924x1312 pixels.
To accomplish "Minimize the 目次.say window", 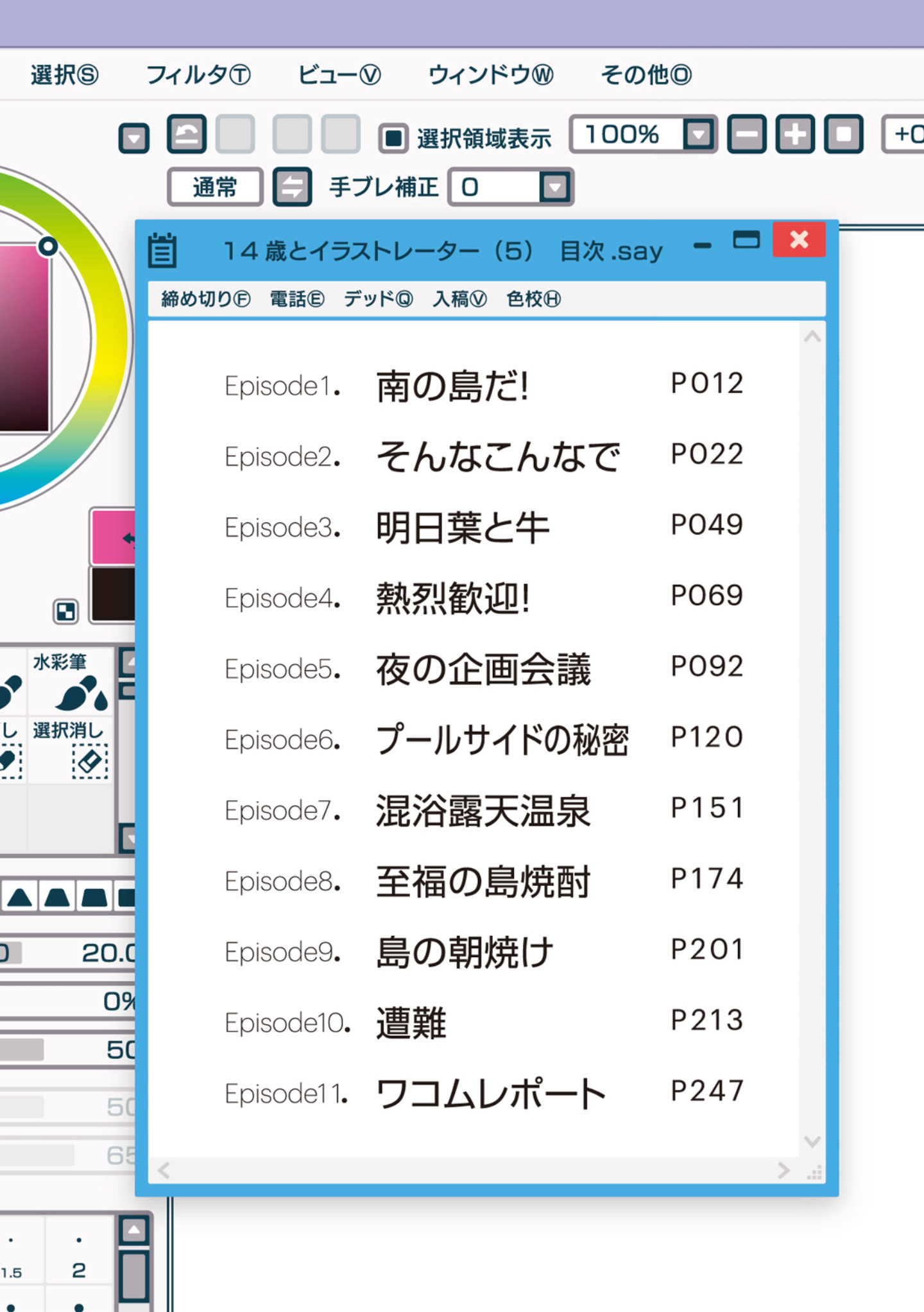I will coord(703,245).
